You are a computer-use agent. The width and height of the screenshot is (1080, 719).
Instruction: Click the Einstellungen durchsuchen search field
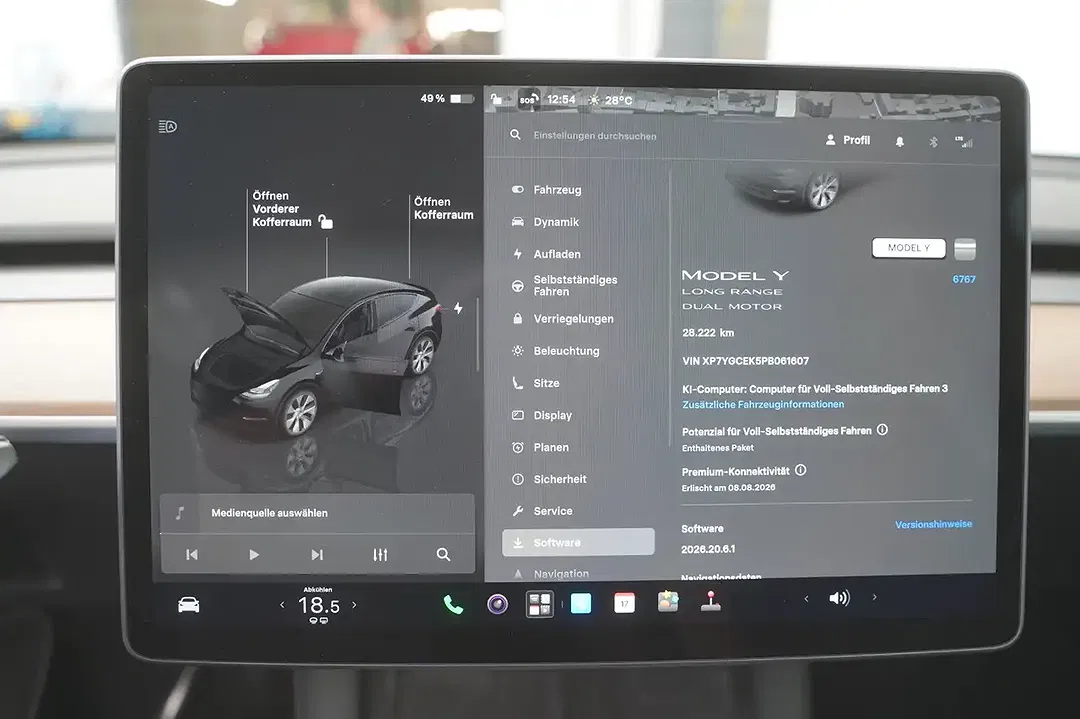tap(595, 136)
